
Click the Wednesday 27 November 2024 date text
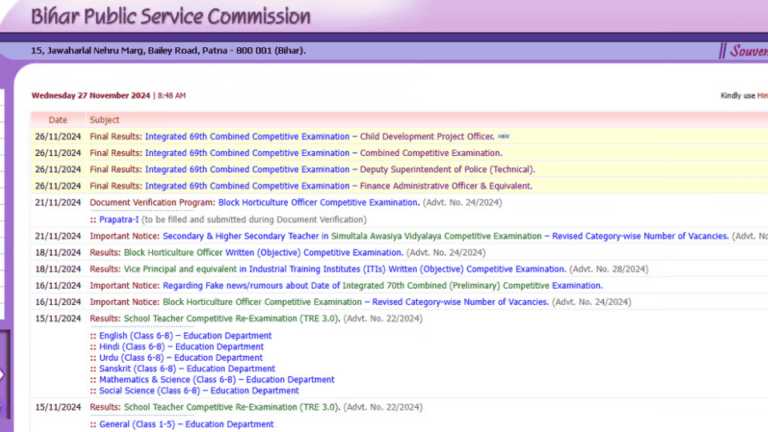click(91, 96)
